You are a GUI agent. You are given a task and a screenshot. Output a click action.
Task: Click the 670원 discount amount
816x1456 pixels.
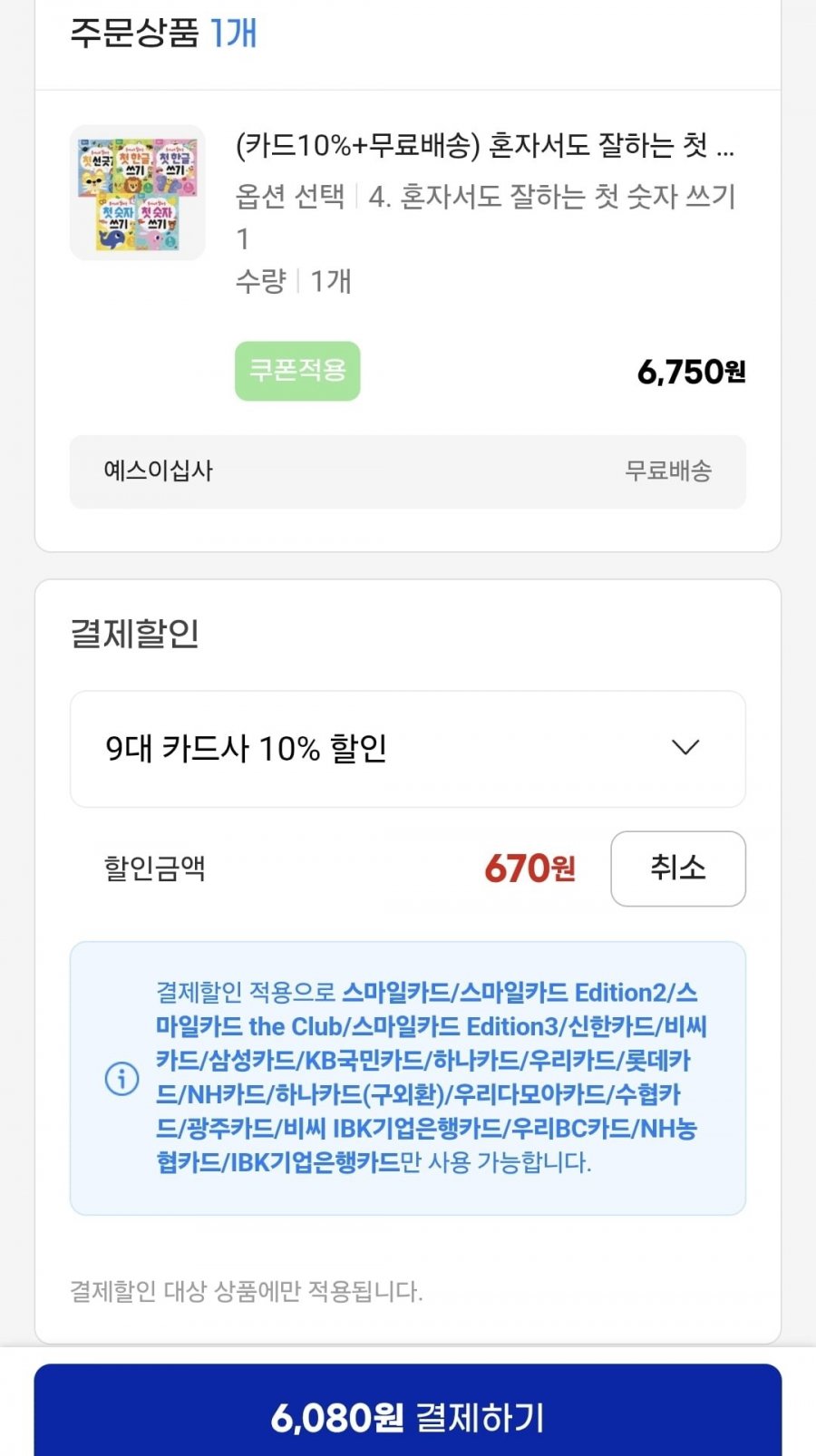(x=530, y=869)
